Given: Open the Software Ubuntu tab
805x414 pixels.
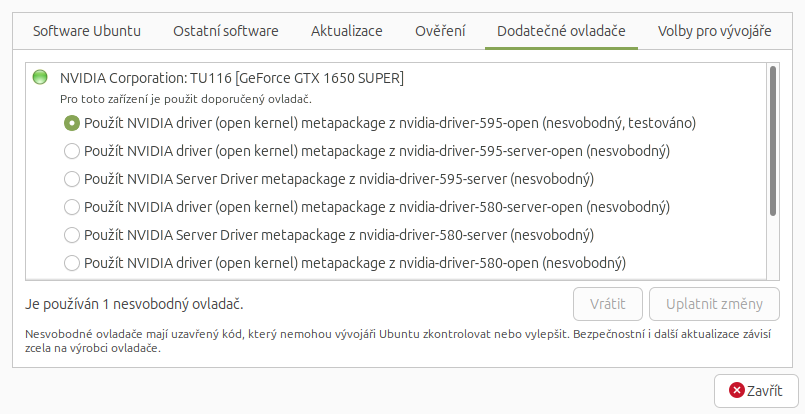Looking at the screenshot, I should [x=87, y=31].
